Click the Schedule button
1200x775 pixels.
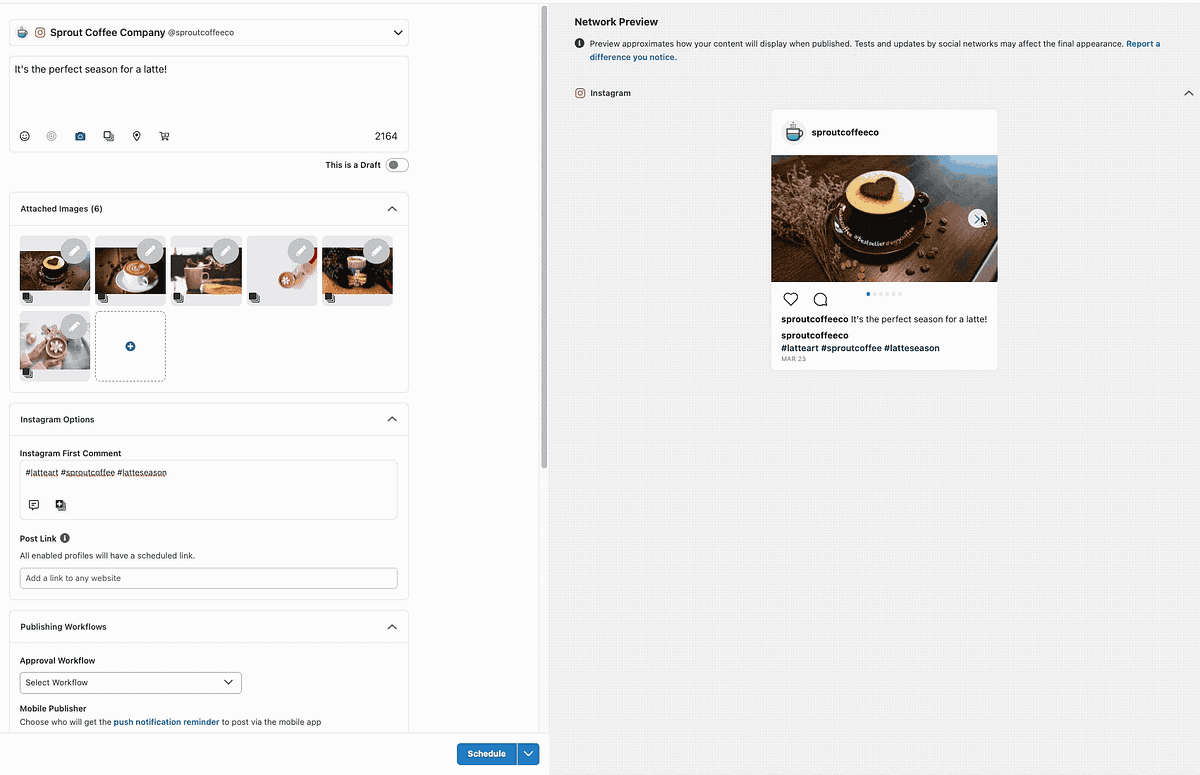[x=486, y=753]
